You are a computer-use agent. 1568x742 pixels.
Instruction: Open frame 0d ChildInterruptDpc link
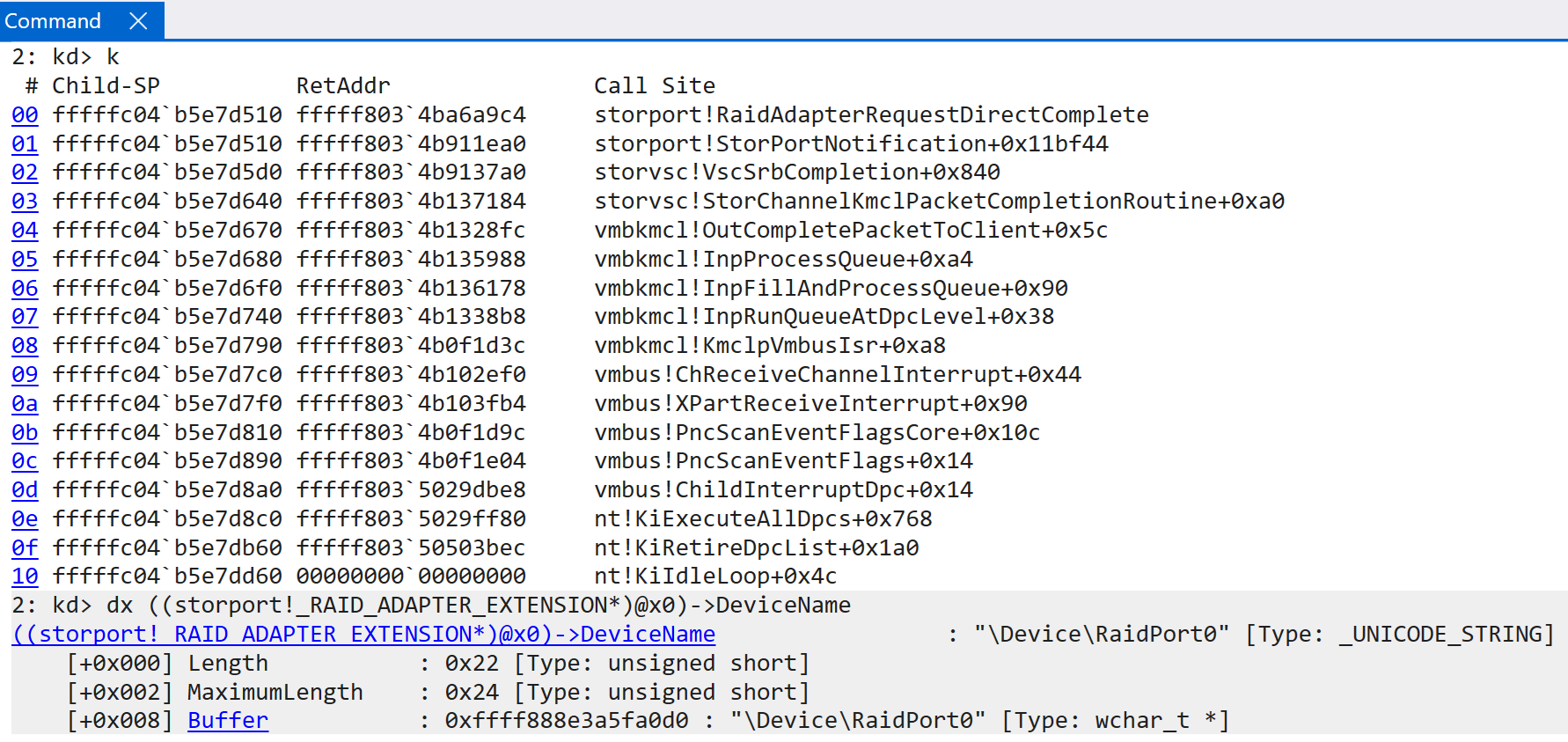(25, 490)
